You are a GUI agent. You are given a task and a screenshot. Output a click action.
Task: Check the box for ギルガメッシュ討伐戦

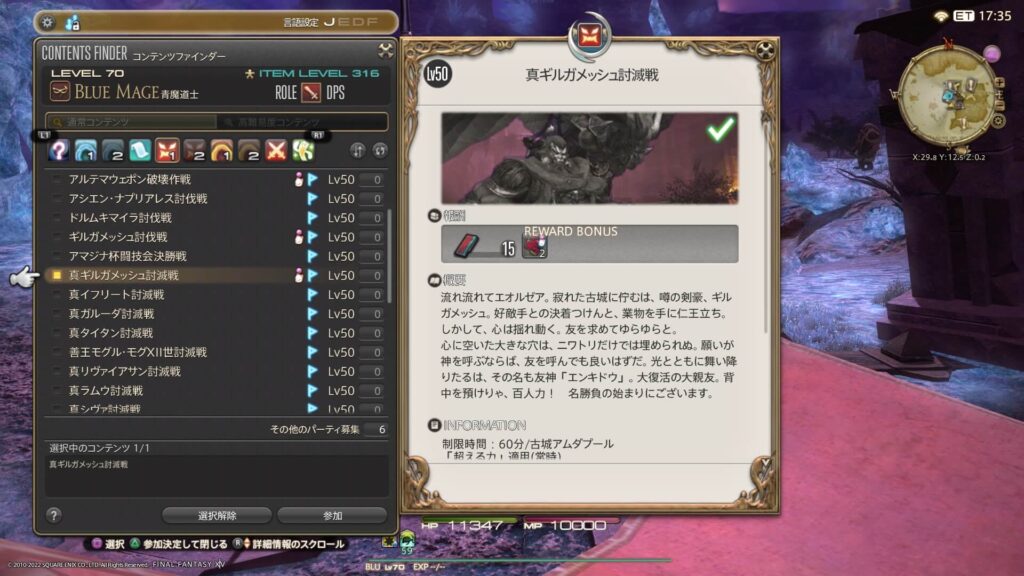pos(57,237)
